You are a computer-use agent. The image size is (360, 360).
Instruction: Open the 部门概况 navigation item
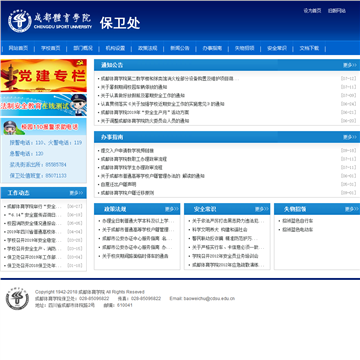[x=83, y=48]
